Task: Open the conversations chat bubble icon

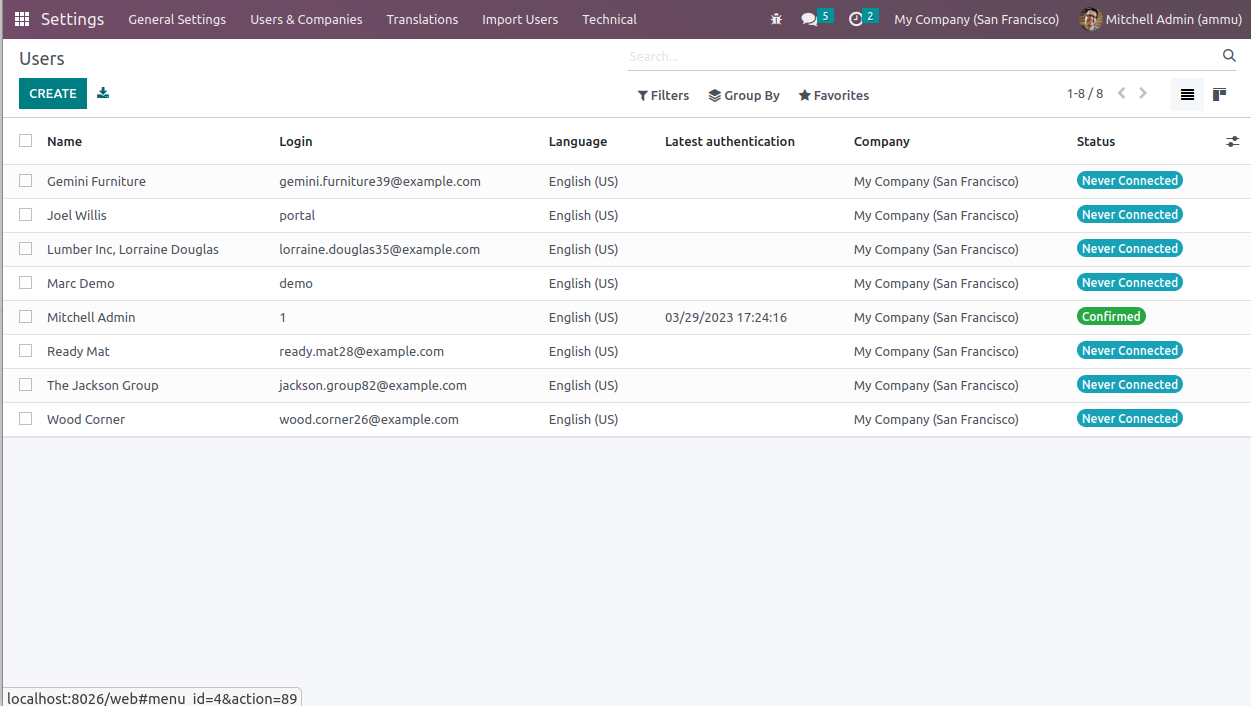Action: click(809, 19)
